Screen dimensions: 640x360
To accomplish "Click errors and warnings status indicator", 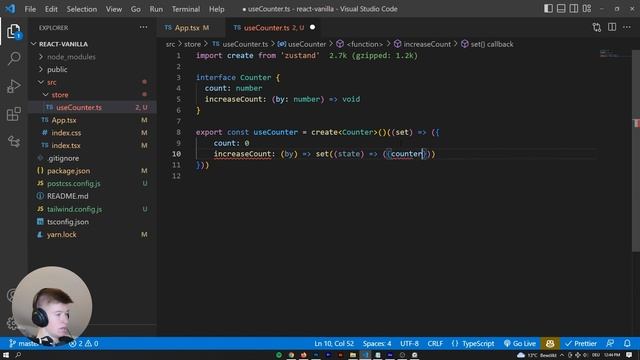I will pyautogui.click(x=83, y=344).
